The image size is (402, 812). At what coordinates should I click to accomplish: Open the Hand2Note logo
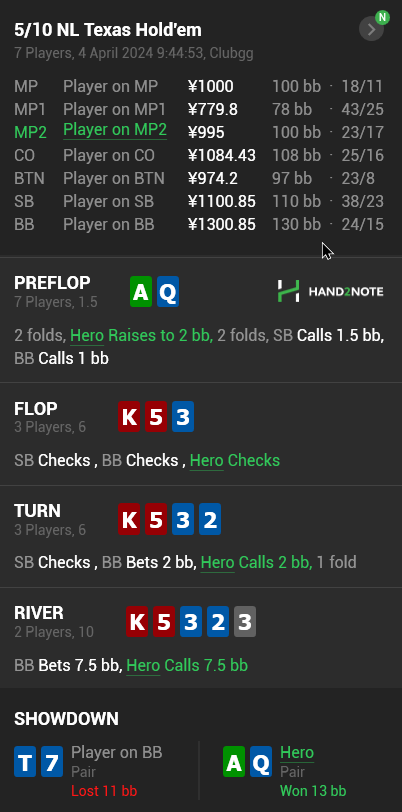point(331,291)
